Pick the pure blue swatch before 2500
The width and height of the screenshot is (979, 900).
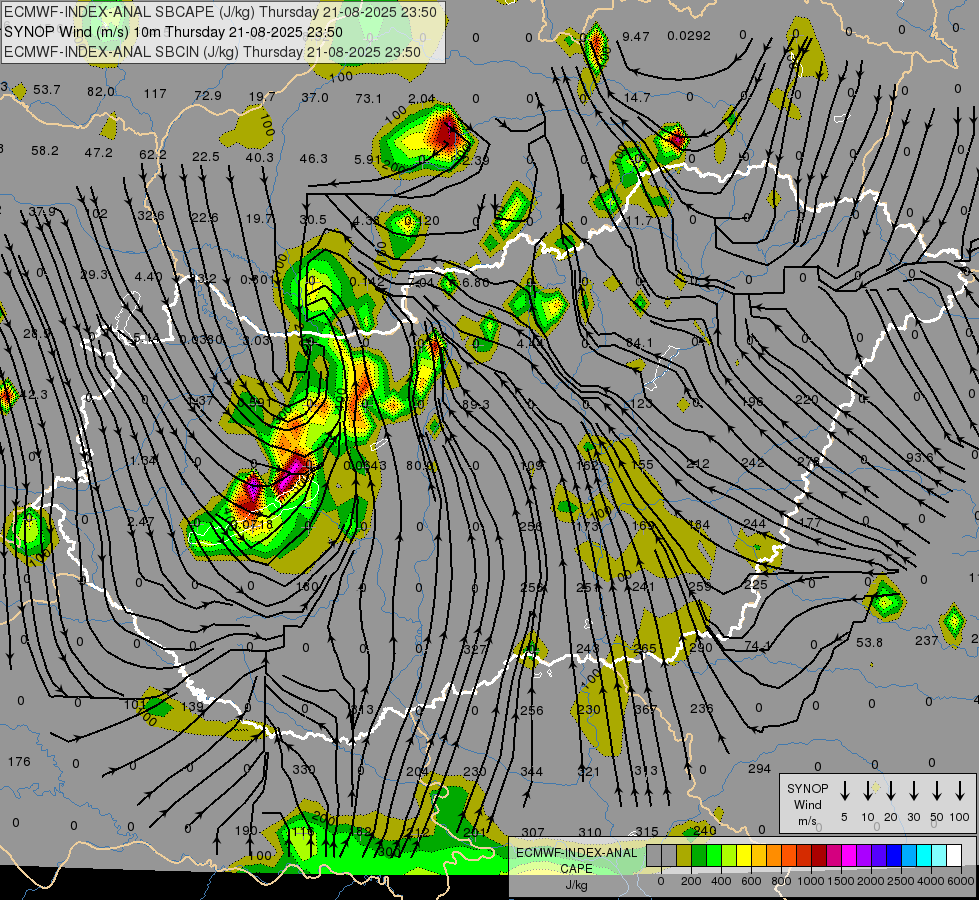(x=893, y=856)
